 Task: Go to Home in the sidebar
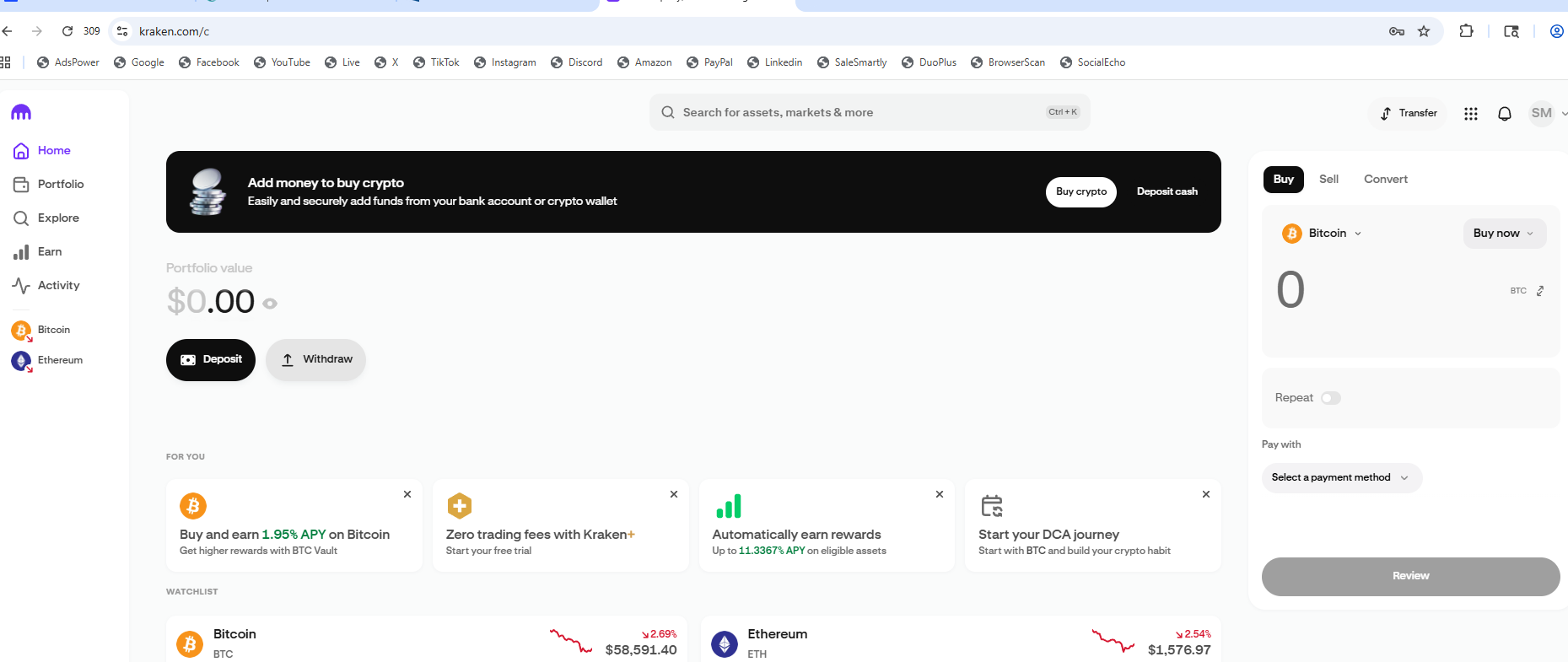tap(42, 151)
